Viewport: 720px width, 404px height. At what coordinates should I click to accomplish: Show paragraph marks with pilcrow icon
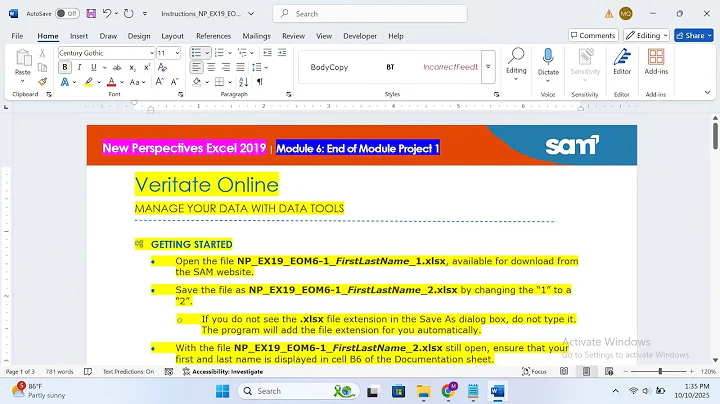[260, 82]
